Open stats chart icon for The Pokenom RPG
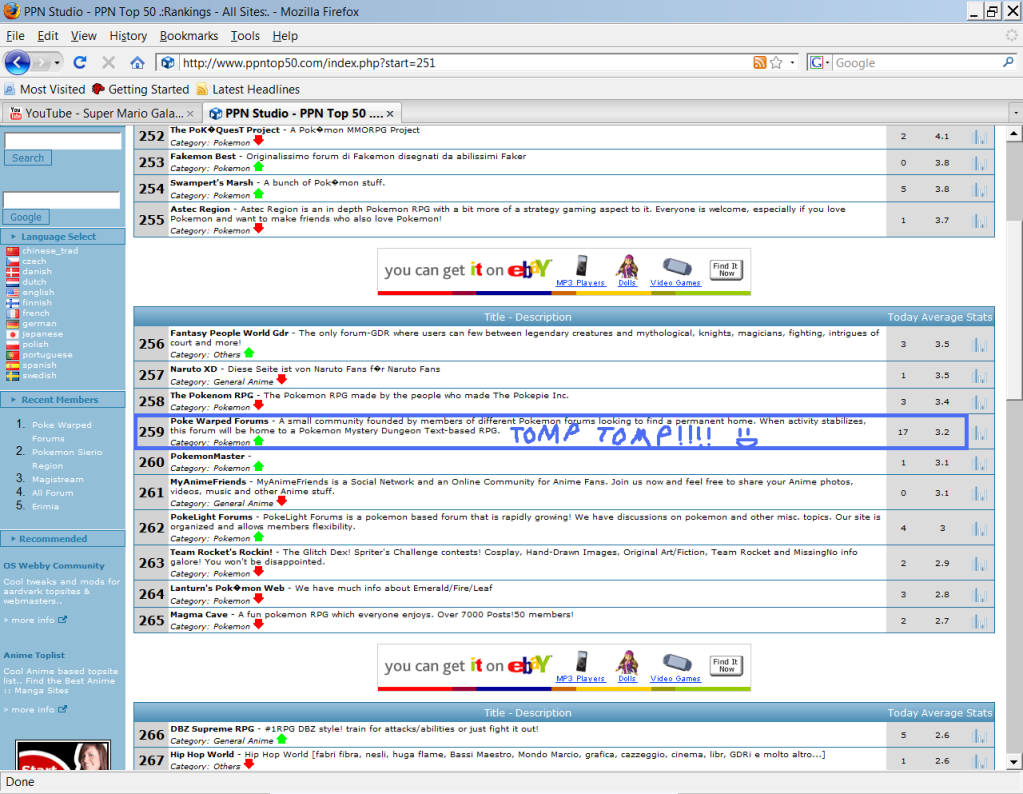 [980, 402]
